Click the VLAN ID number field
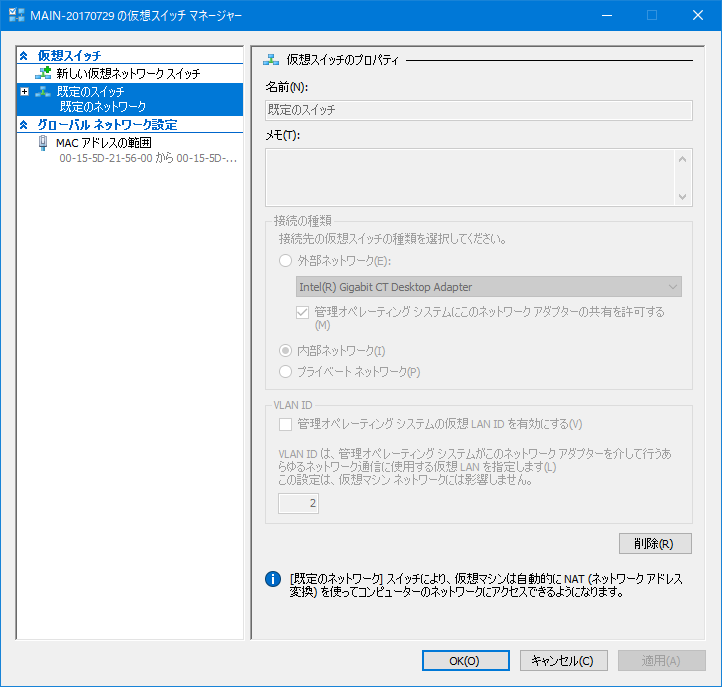Viewport: 722px width, 687px height. (x=298, y=503)
